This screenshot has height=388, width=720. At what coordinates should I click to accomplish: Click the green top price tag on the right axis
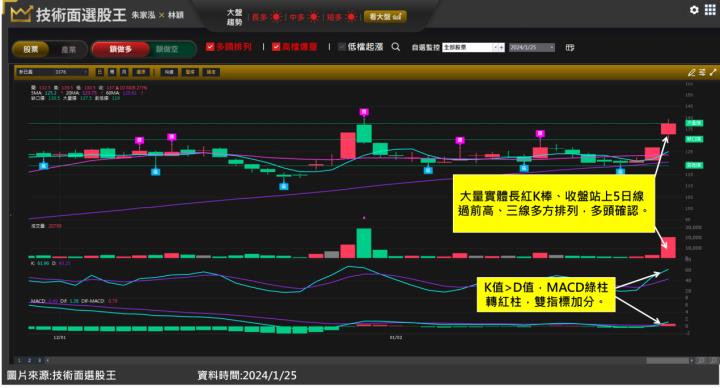pos(693,123)
